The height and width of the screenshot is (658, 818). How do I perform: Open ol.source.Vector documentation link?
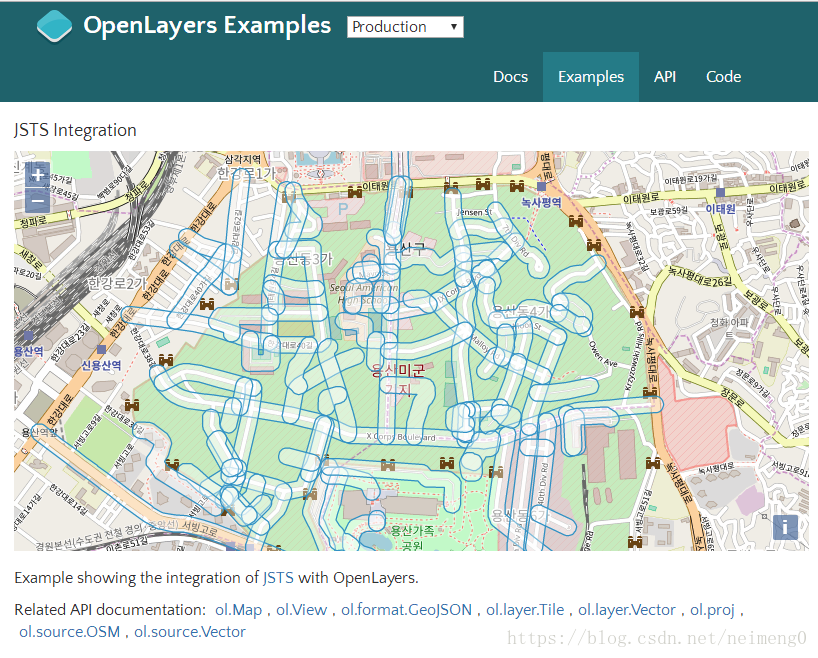click(x=190, y=631)
